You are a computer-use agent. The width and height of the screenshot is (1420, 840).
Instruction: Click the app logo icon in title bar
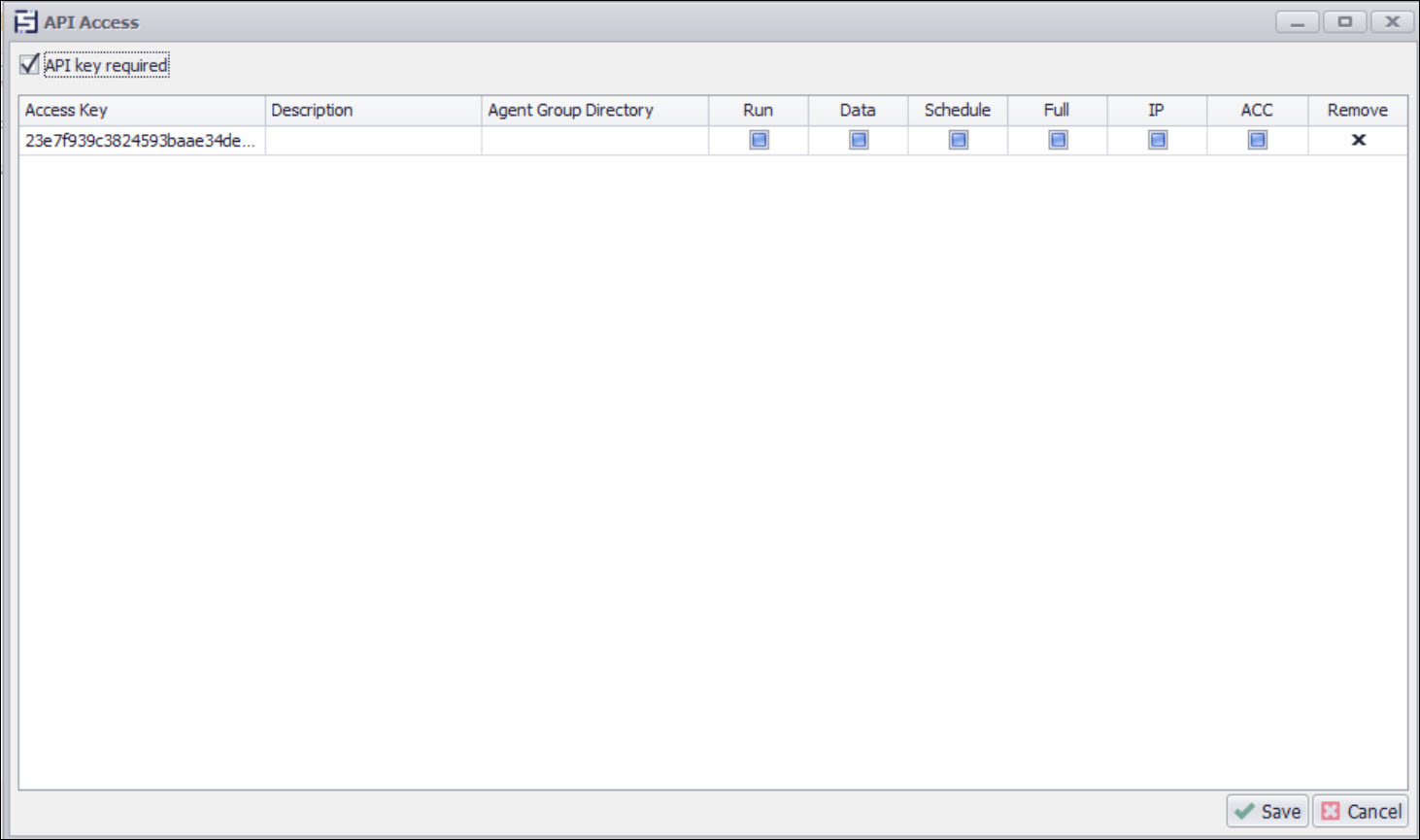tap(25, 21)
